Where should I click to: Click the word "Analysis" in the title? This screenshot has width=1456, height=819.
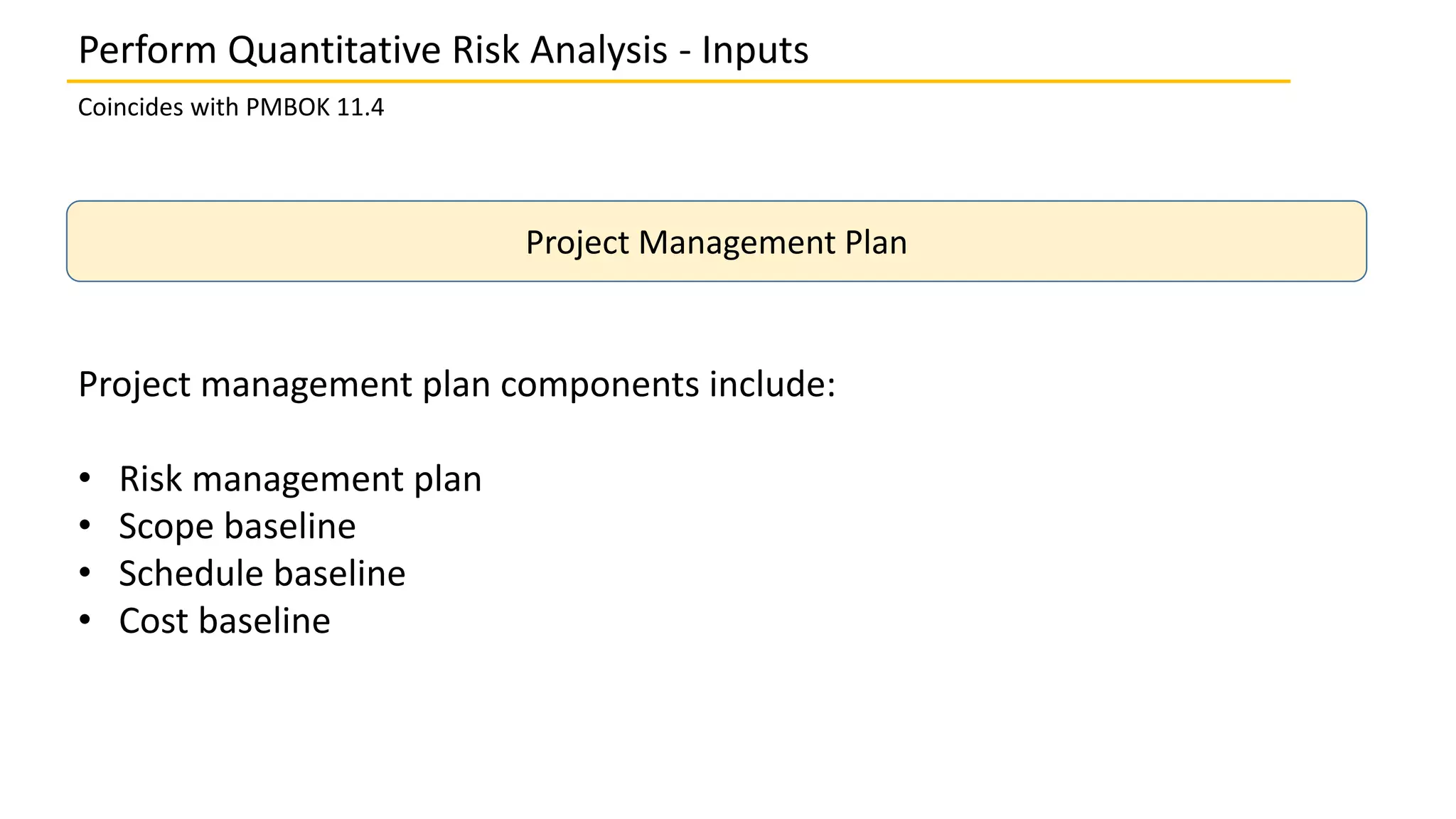coord(599,50)
